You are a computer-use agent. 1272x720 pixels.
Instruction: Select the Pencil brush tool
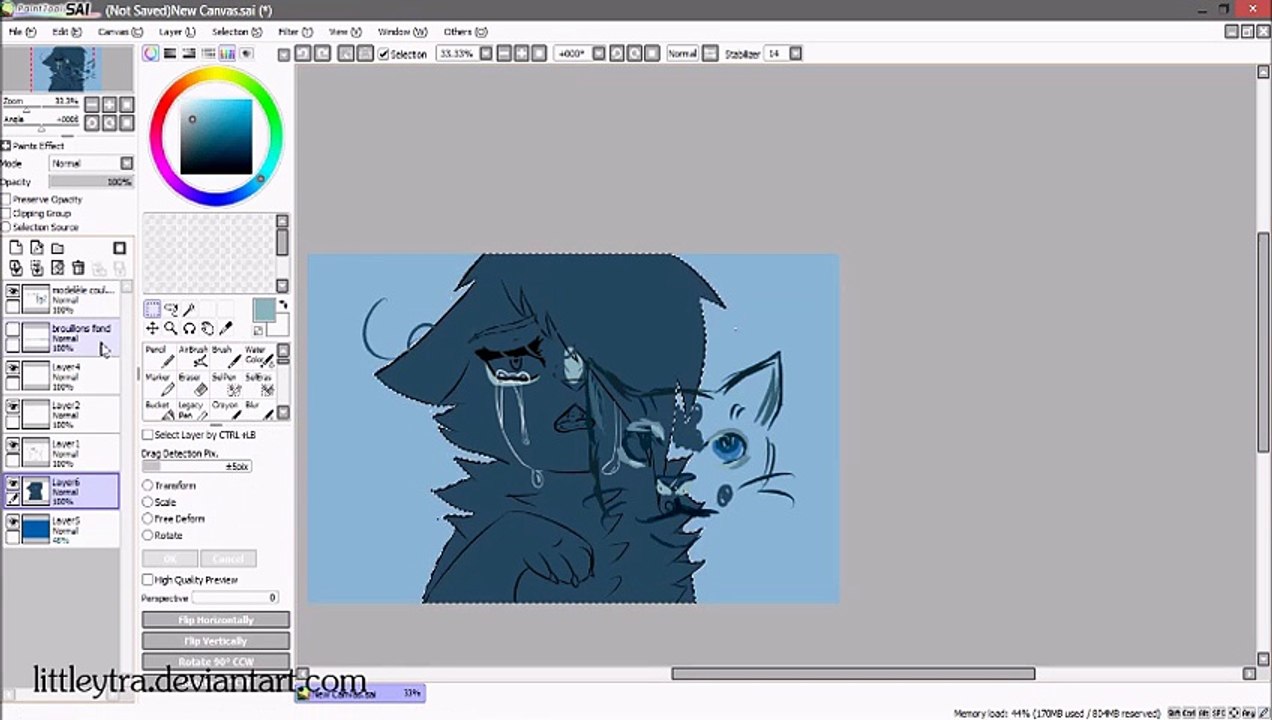click(x=160, y=356)
